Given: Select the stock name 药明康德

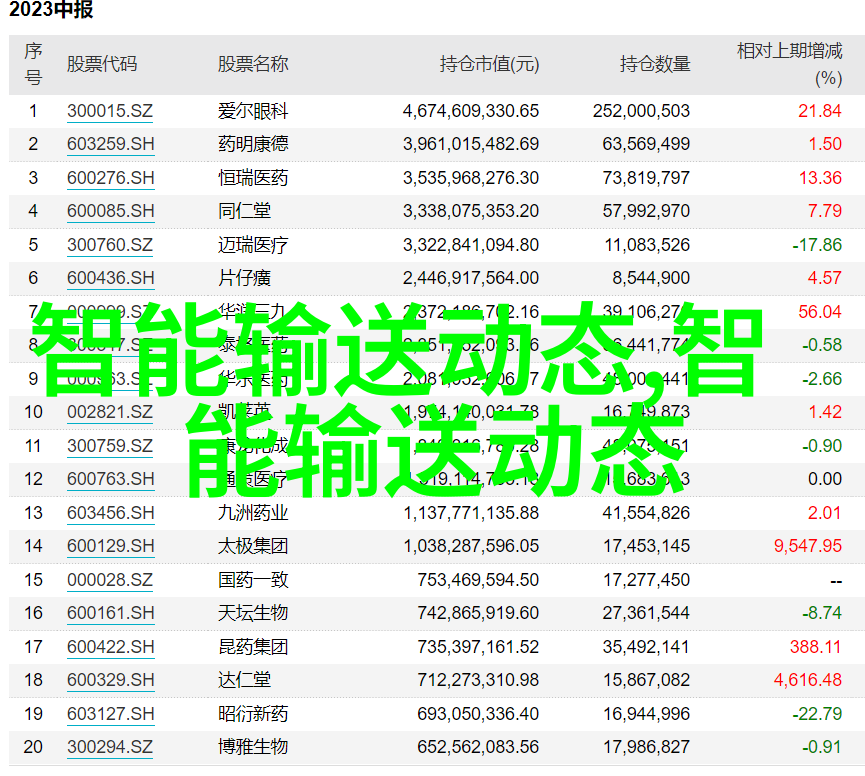Looking at the screenshot, I should point(253,145).
